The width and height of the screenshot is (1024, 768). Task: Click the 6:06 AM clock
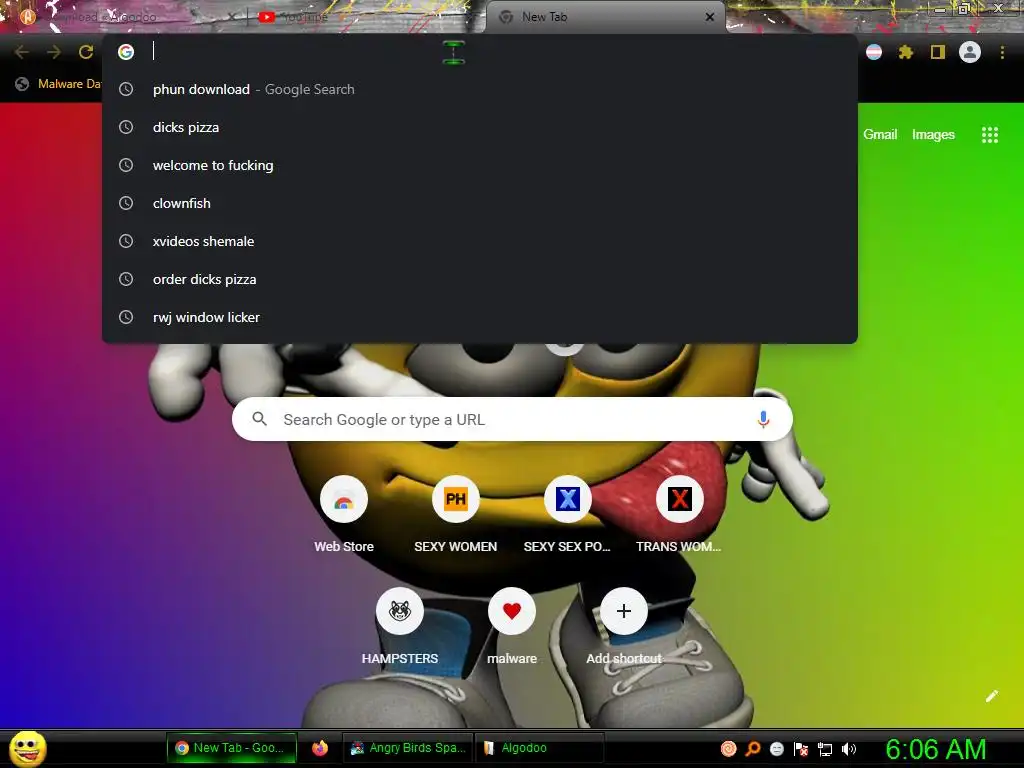pos(936,749)
